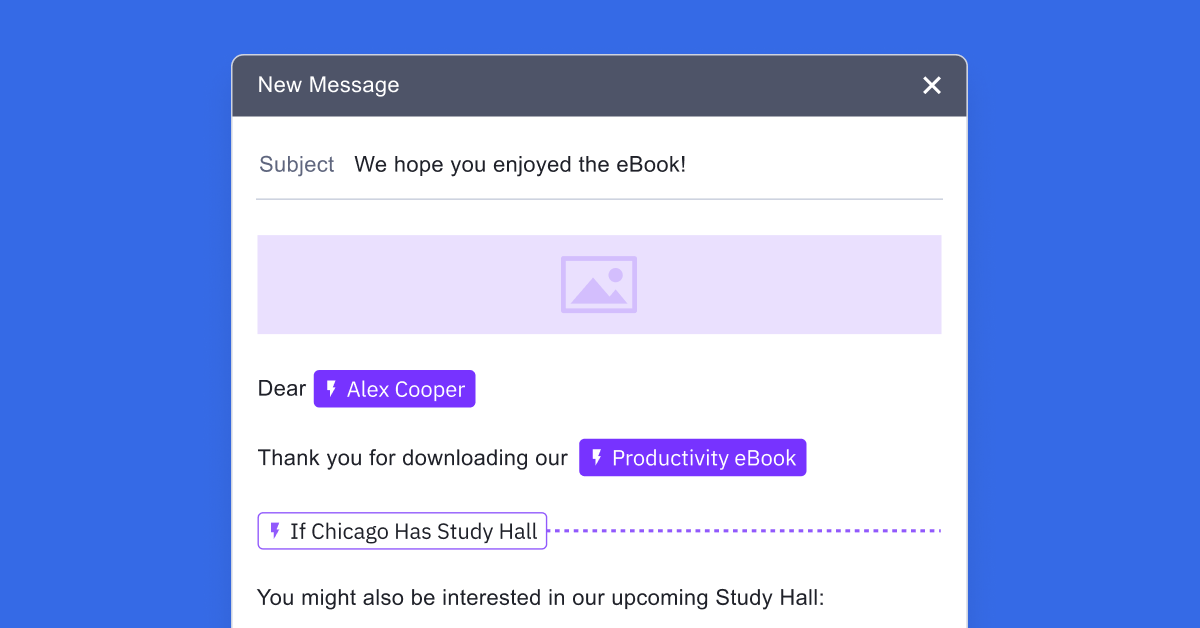Click the "New Message" window title

[328, 85]
